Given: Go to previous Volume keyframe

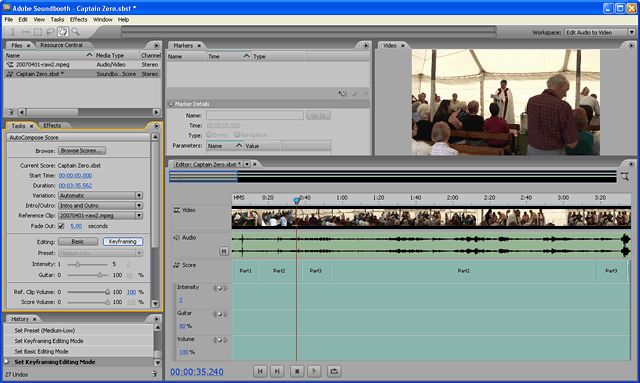Looking at the screenshot, I should [214, 340].
